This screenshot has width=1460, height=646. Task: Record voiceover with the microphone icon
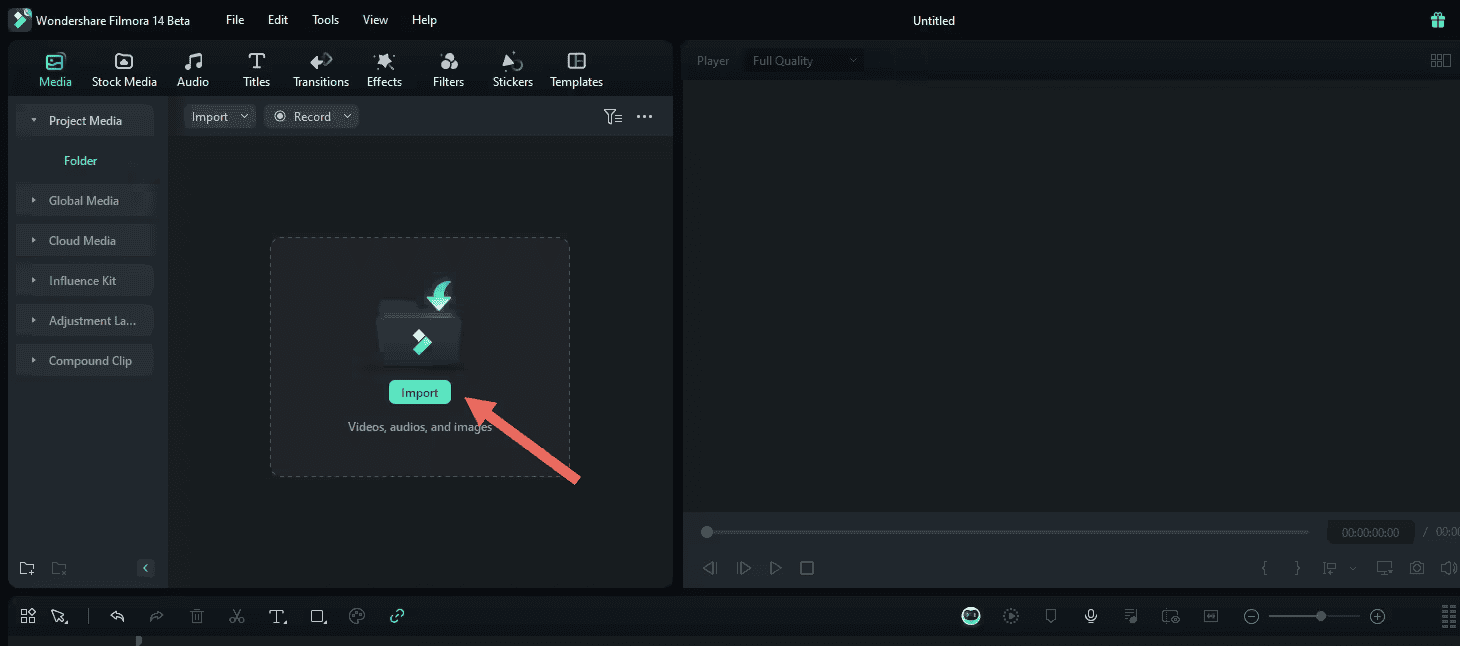1091,616
